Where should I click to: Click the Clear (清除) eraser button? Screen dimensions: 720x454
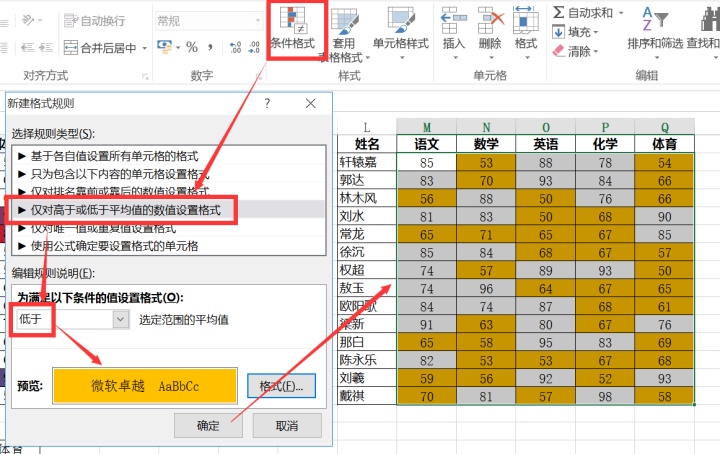point(572,51)
